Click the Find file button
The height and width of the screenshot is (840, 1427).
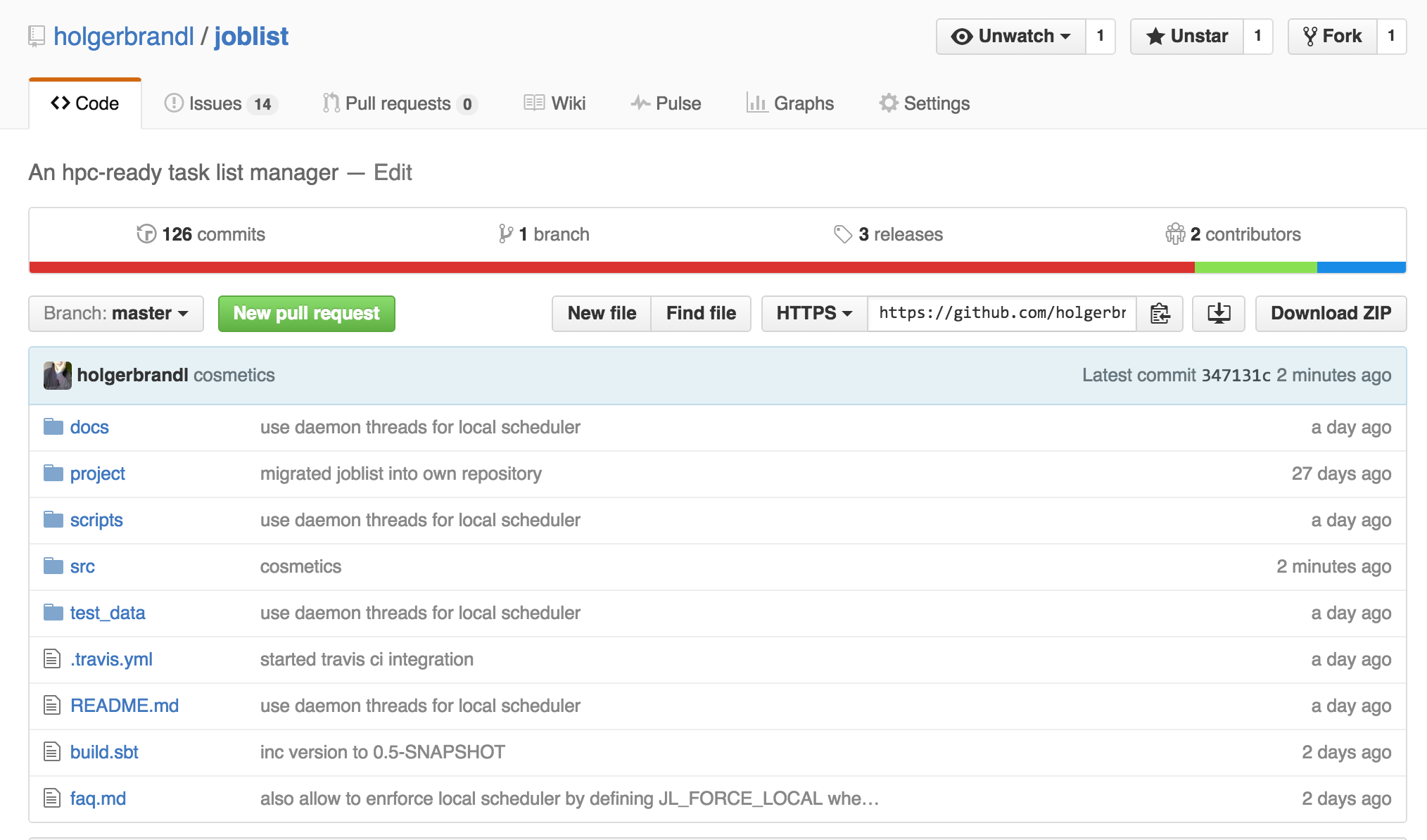click(701, 313)
